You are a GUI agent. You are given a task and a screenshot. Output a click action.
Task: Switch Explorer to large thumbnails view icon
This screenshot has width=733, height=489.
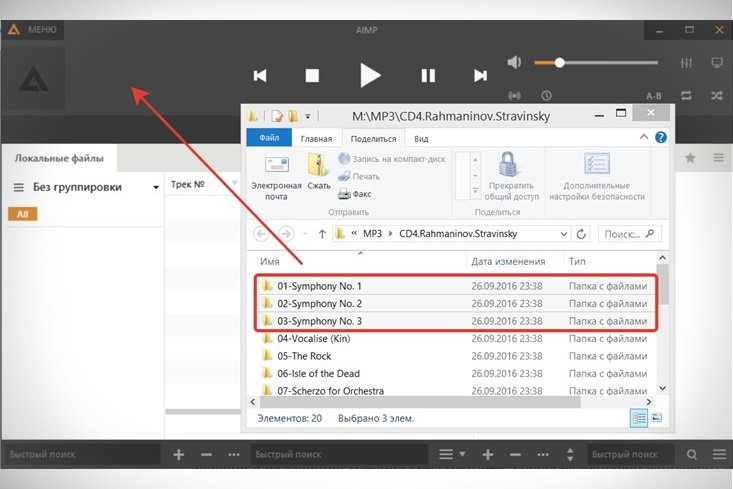point(657,417)
